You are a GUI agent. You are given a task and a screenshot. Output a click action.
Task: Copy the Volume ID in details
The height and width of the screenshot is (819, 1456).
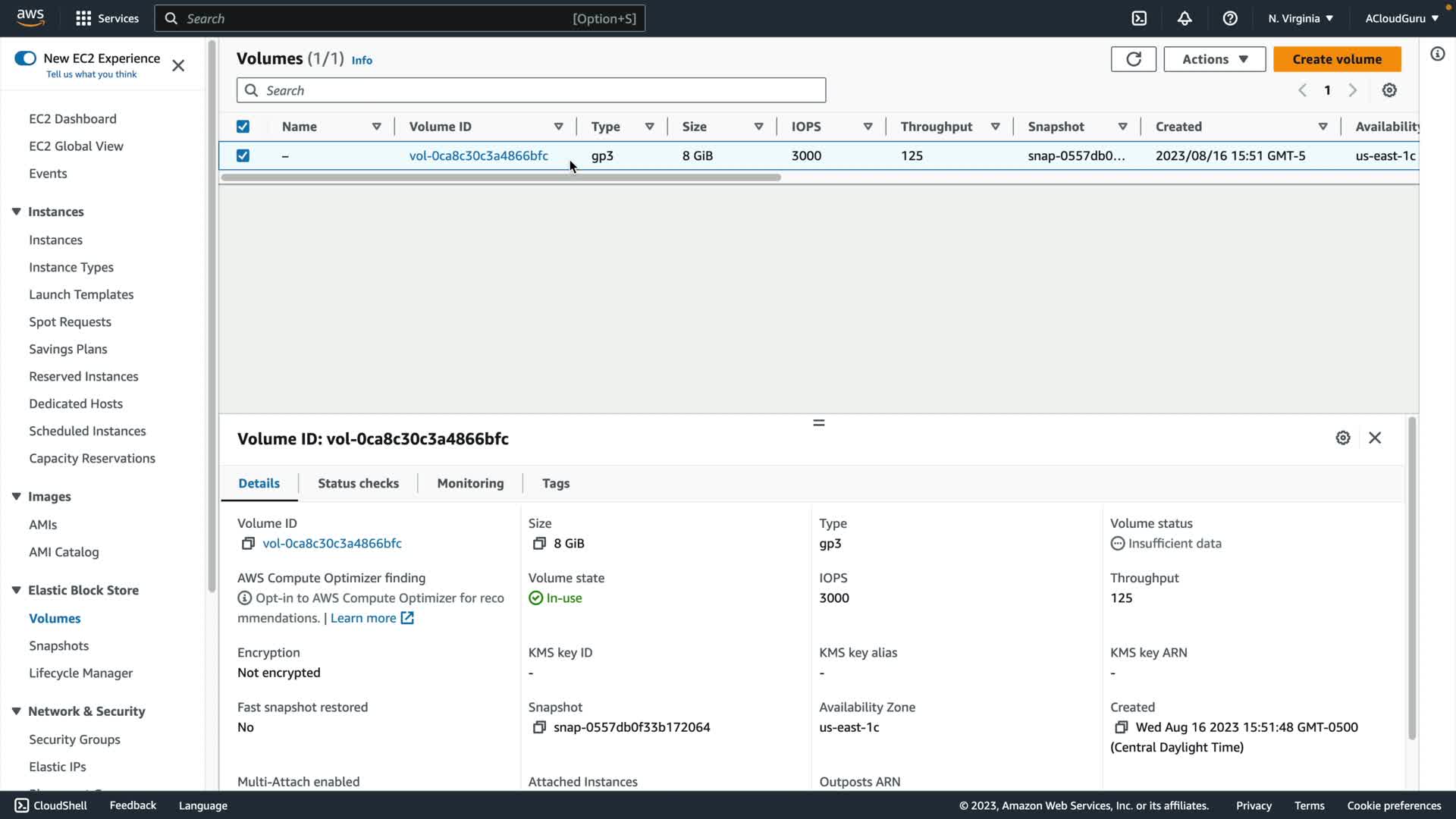click(248, 544)
